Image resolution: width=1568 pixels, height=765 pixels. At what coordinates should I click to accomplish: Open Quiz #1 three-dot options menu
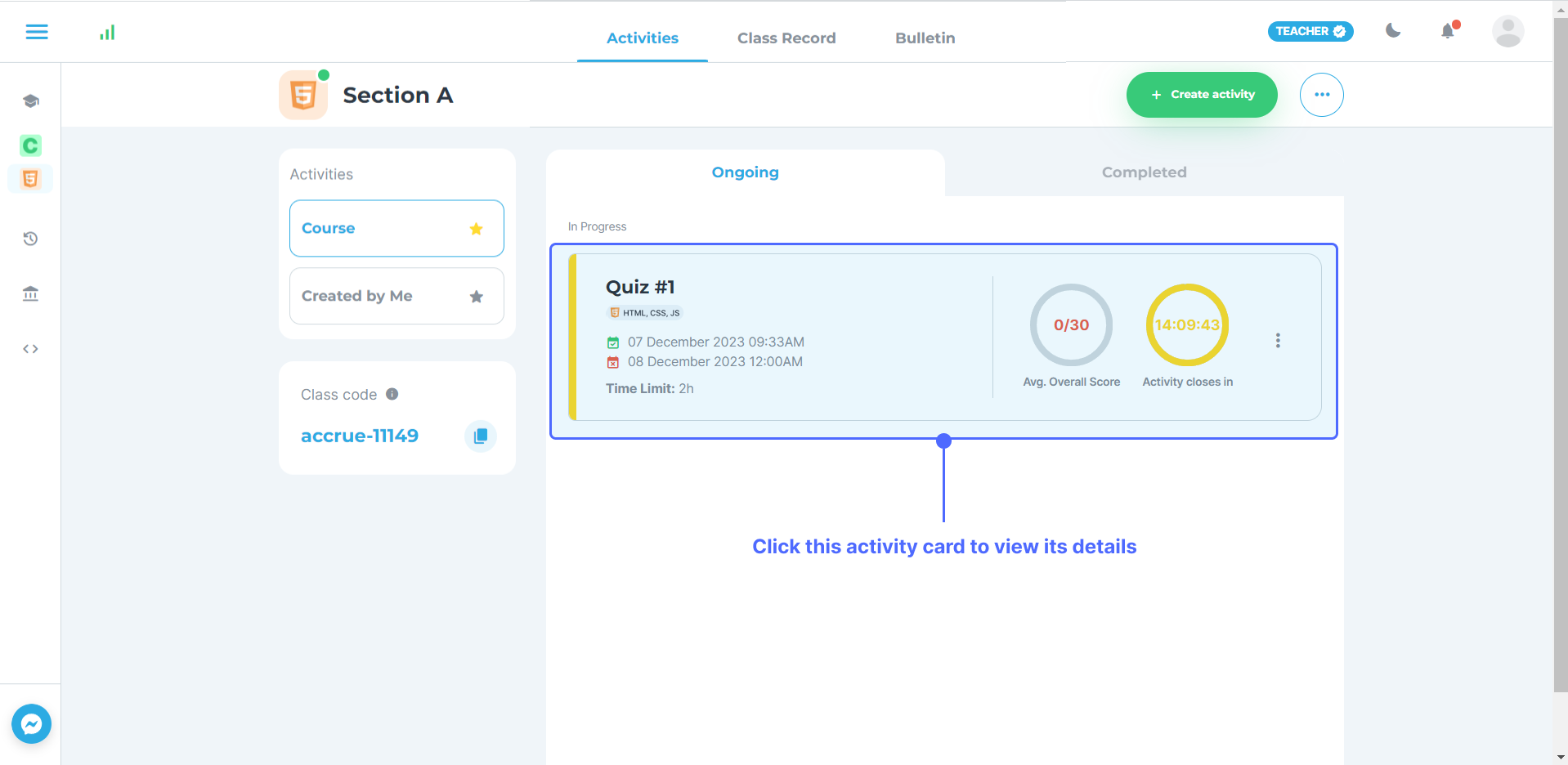click(x=1278, y=341)
